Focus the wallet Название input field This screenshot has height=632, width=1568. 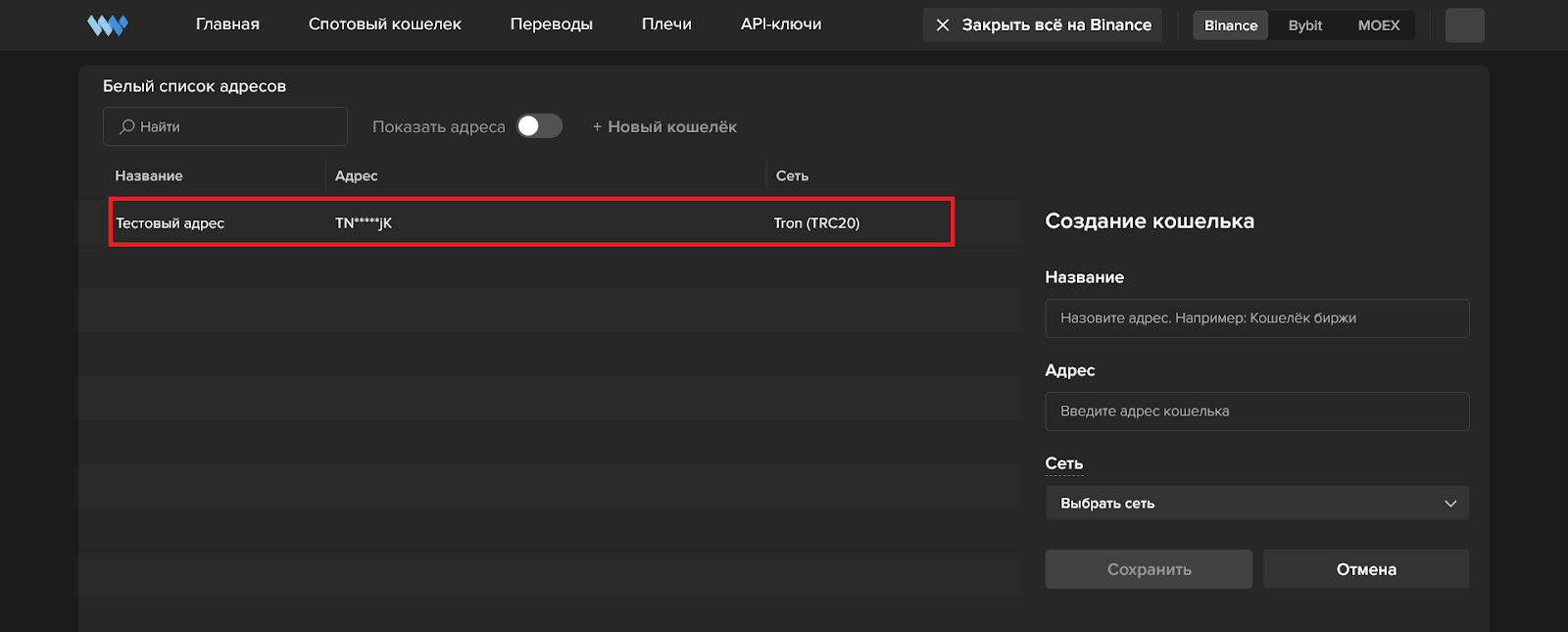[1256, 318]
